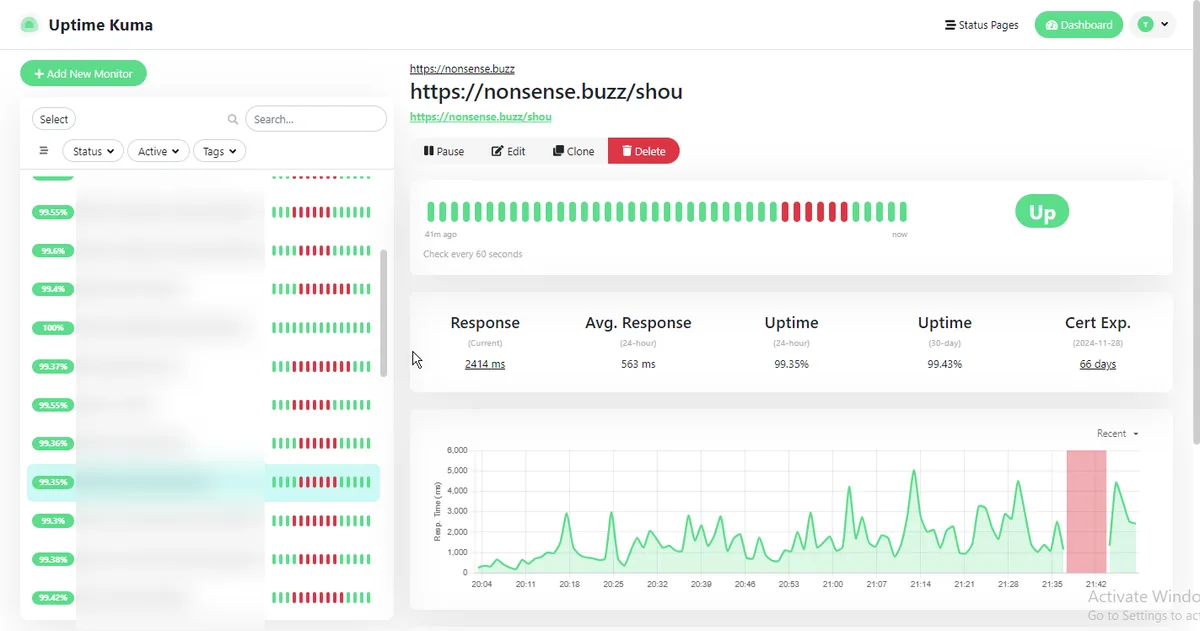Open the green nonsense.buzz/shou link

pyautogui.click(x=480, y=117)
